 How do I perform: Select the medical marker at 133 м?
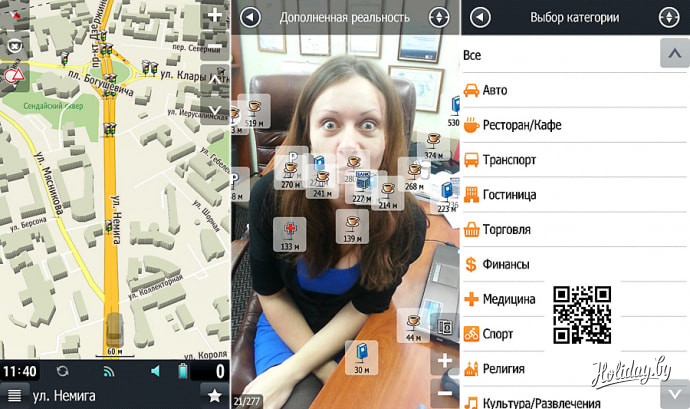click(x=289, y=235)
